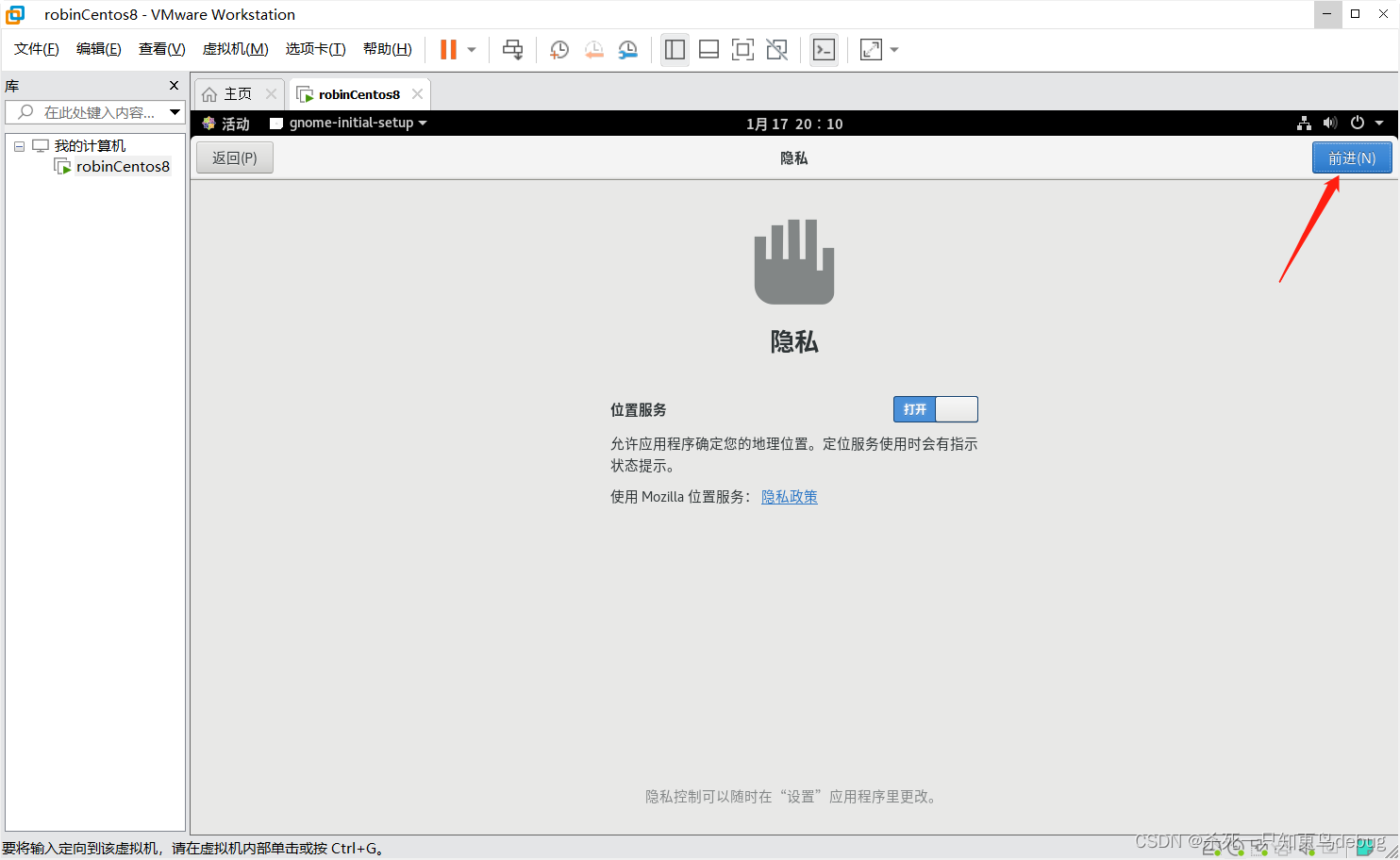Viewport: 1400px width, 860px height.
Task: Enter full screen mode
Action: click(742, 49)
